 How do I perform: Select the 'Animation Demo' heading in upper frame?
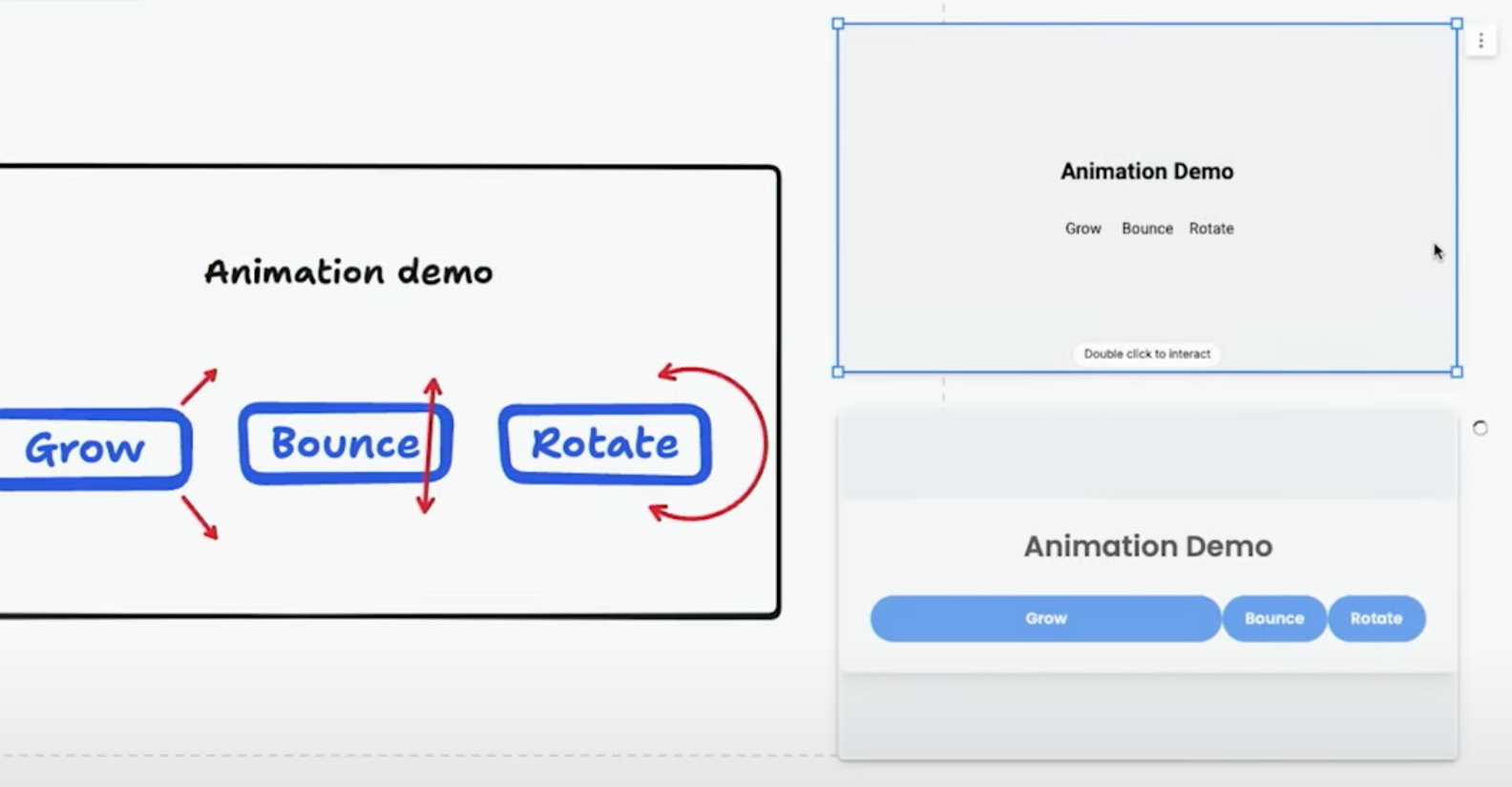(x=1147, y=172)
